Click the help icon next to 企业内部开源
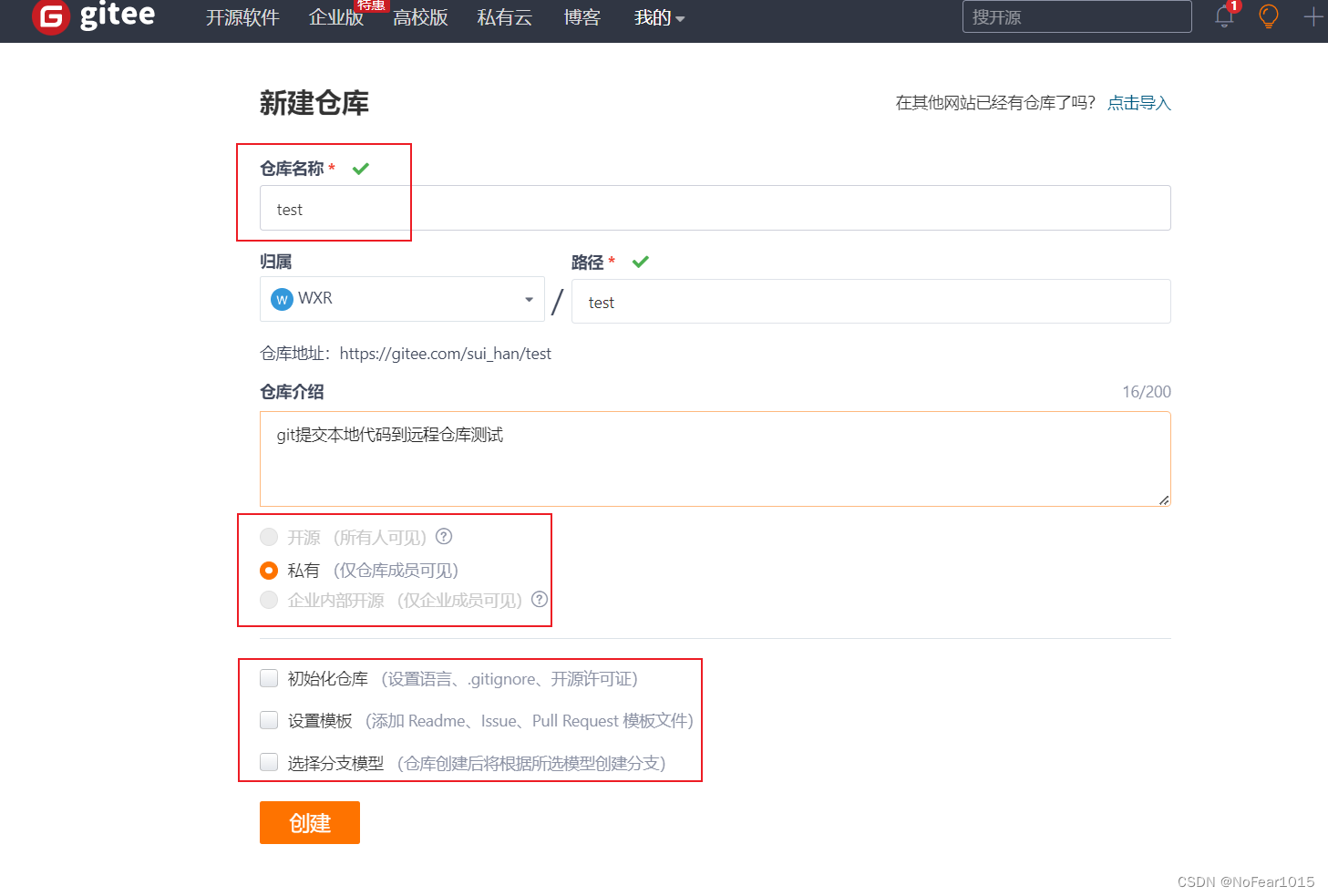This screenshot has width=1328, height=896. click(x=540, y=599)
